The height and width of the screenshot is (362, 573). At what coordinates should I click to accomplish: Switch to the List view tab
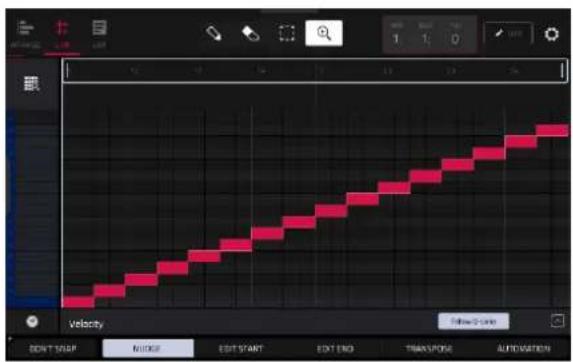[x=99, y=34]
